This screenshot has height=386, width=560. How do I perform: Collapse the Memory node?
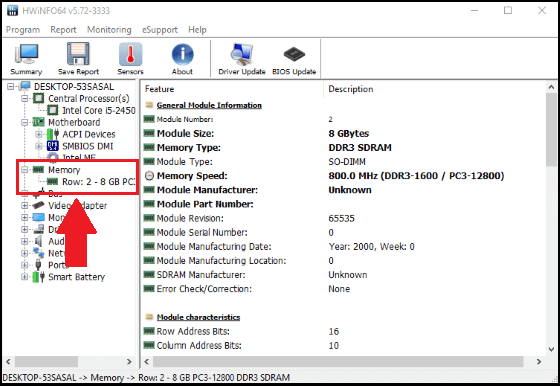pyautogui.click(x=24, y=170)
